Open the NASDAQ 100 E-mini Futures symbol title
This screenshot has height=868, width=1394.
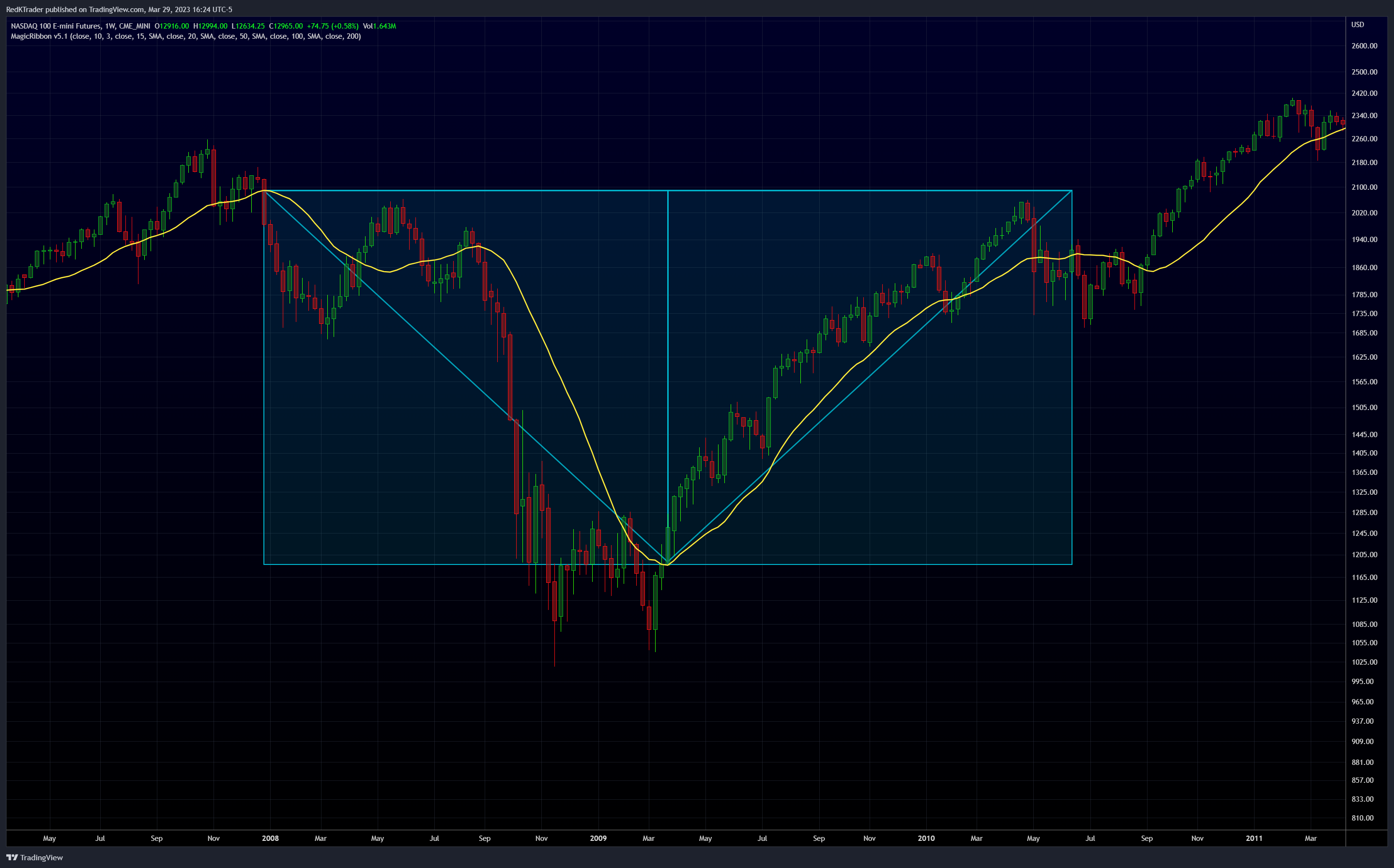pyautogui.click(x=56, y=26)
